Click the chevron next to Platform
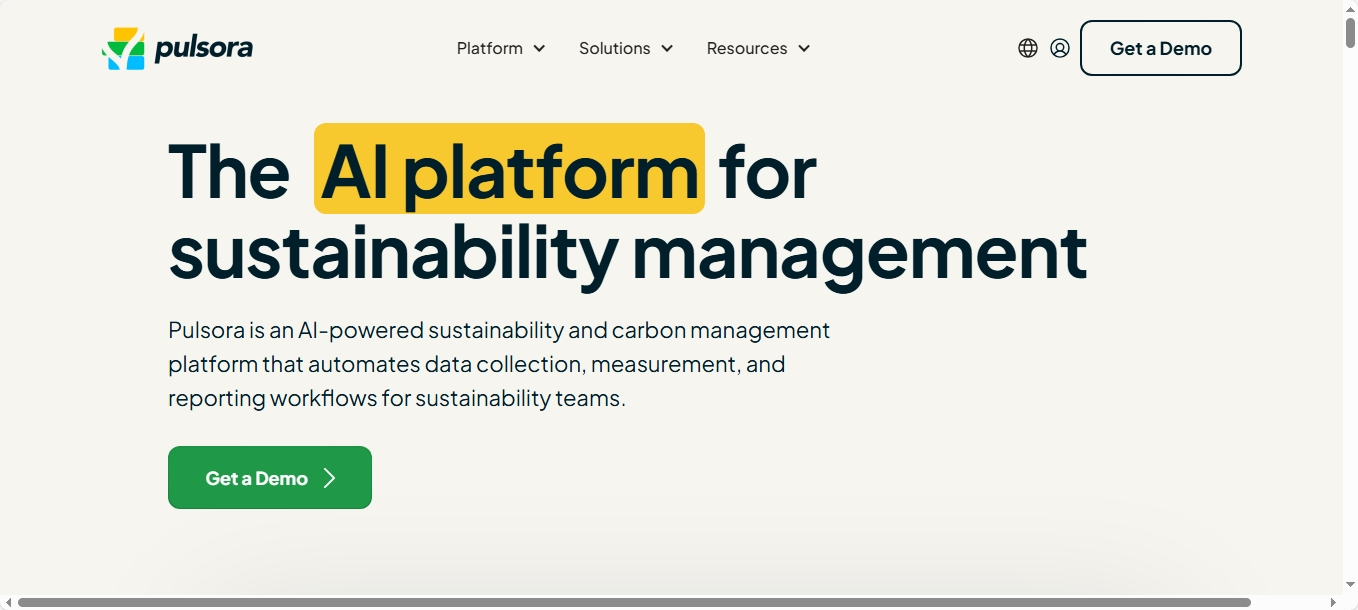 (x=539, y=48)
